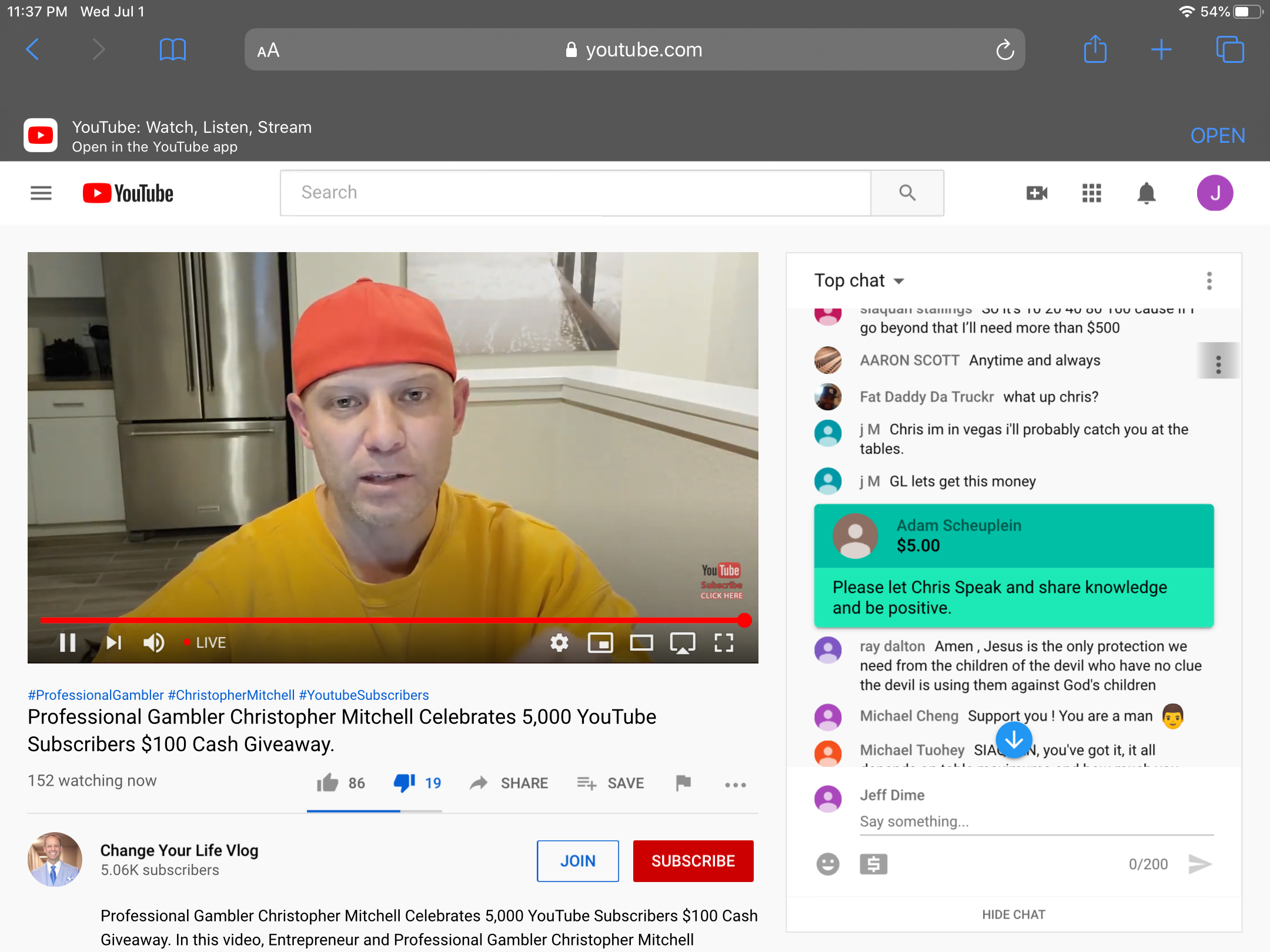
Task: Open player settings gear
Action: pos(559,642)
